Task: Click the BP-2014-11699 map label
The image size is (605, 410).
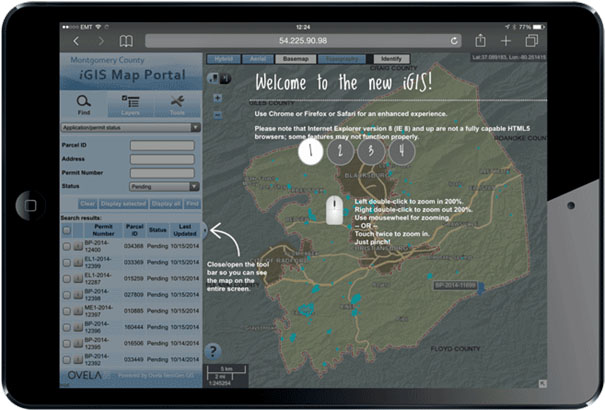Action: (455, 285)
